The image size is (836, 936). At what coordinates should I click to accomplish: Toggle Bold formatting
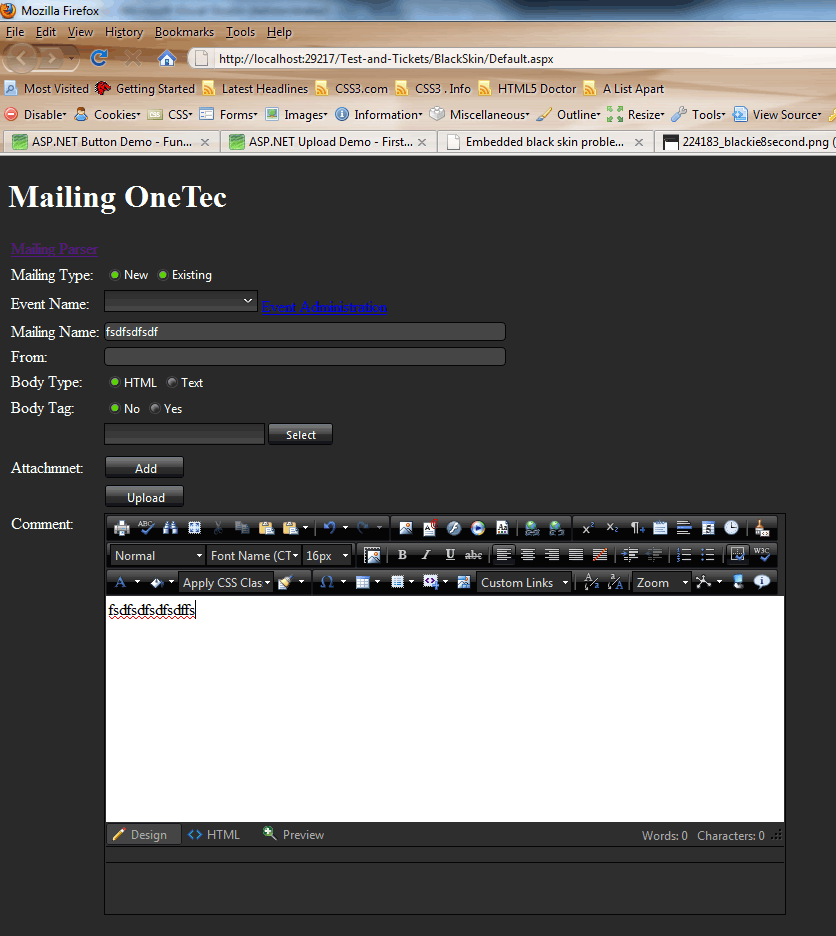402,555
